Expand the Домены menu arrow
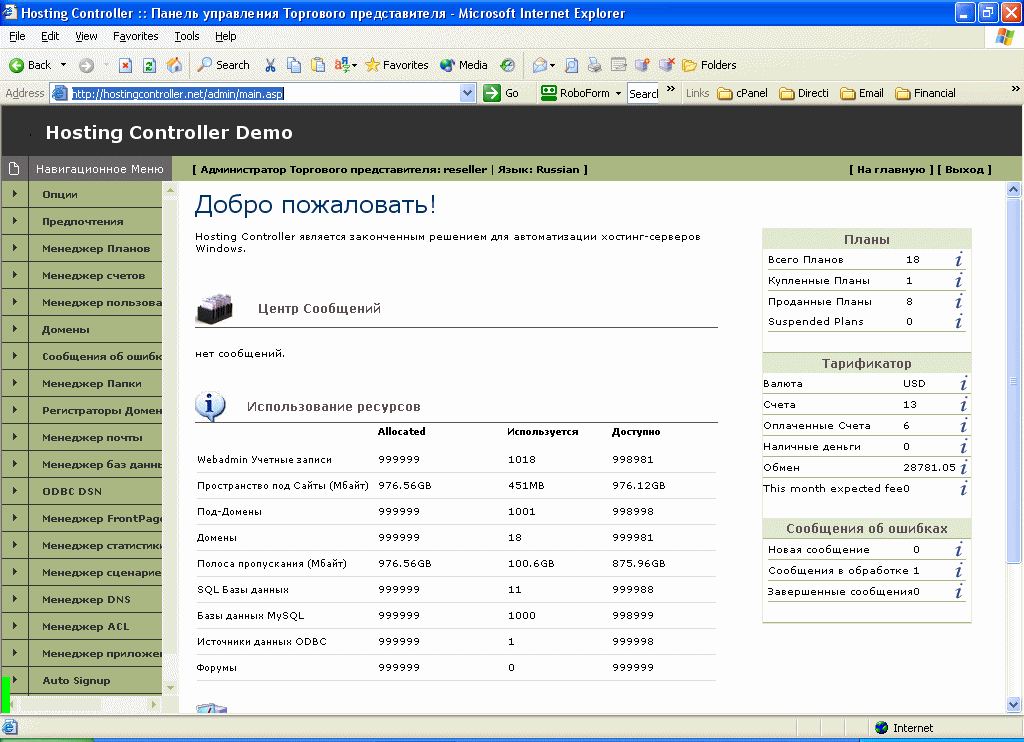Image resolution: width=1024 pixels, height=742 pixels. pyautogui.click(x=14, y=329)
